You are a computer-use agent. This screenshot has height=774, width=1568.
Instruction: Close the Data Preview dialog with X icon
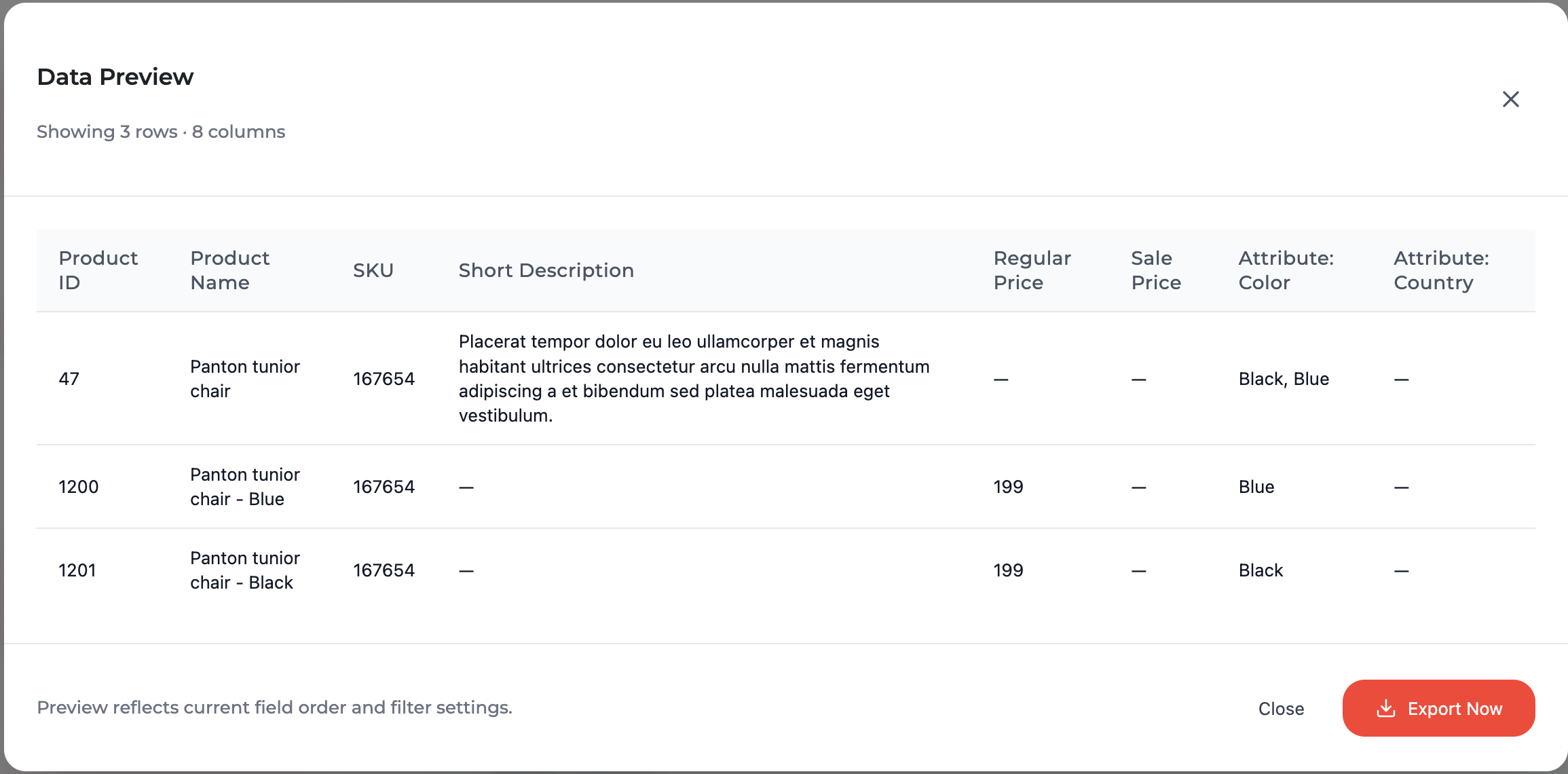(1510, 99)
